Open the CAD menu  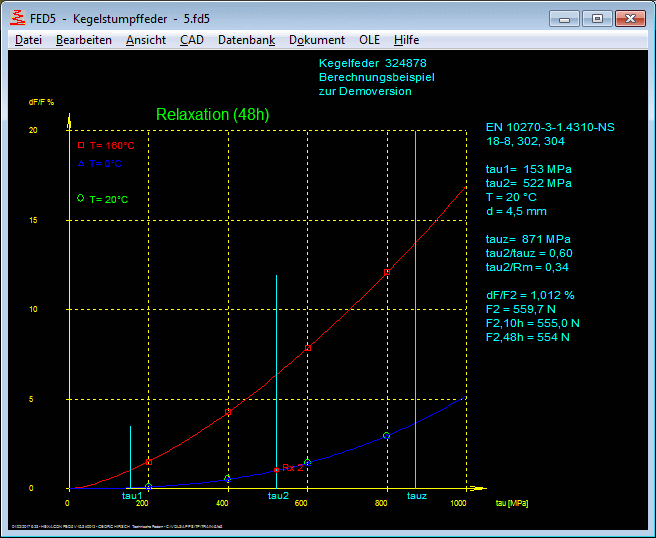192,40
